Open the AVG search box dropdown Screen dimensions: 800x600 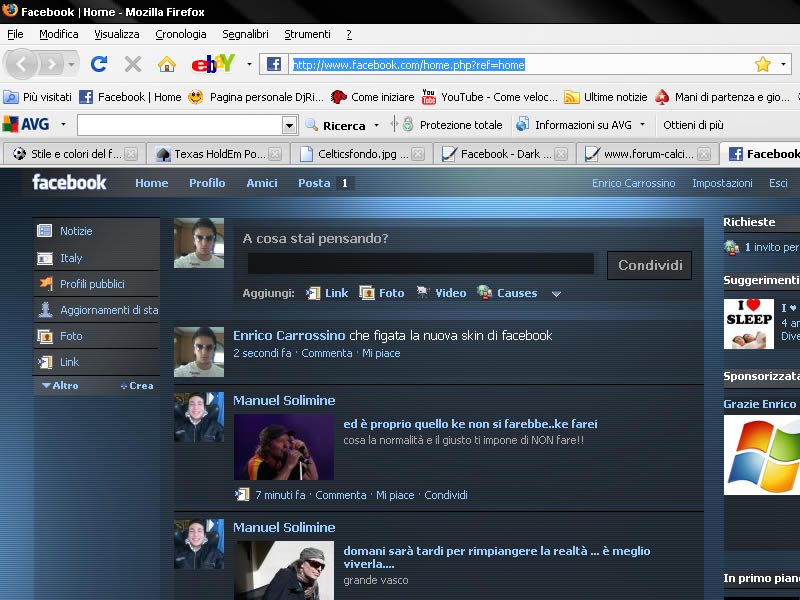tap(289, 125)
